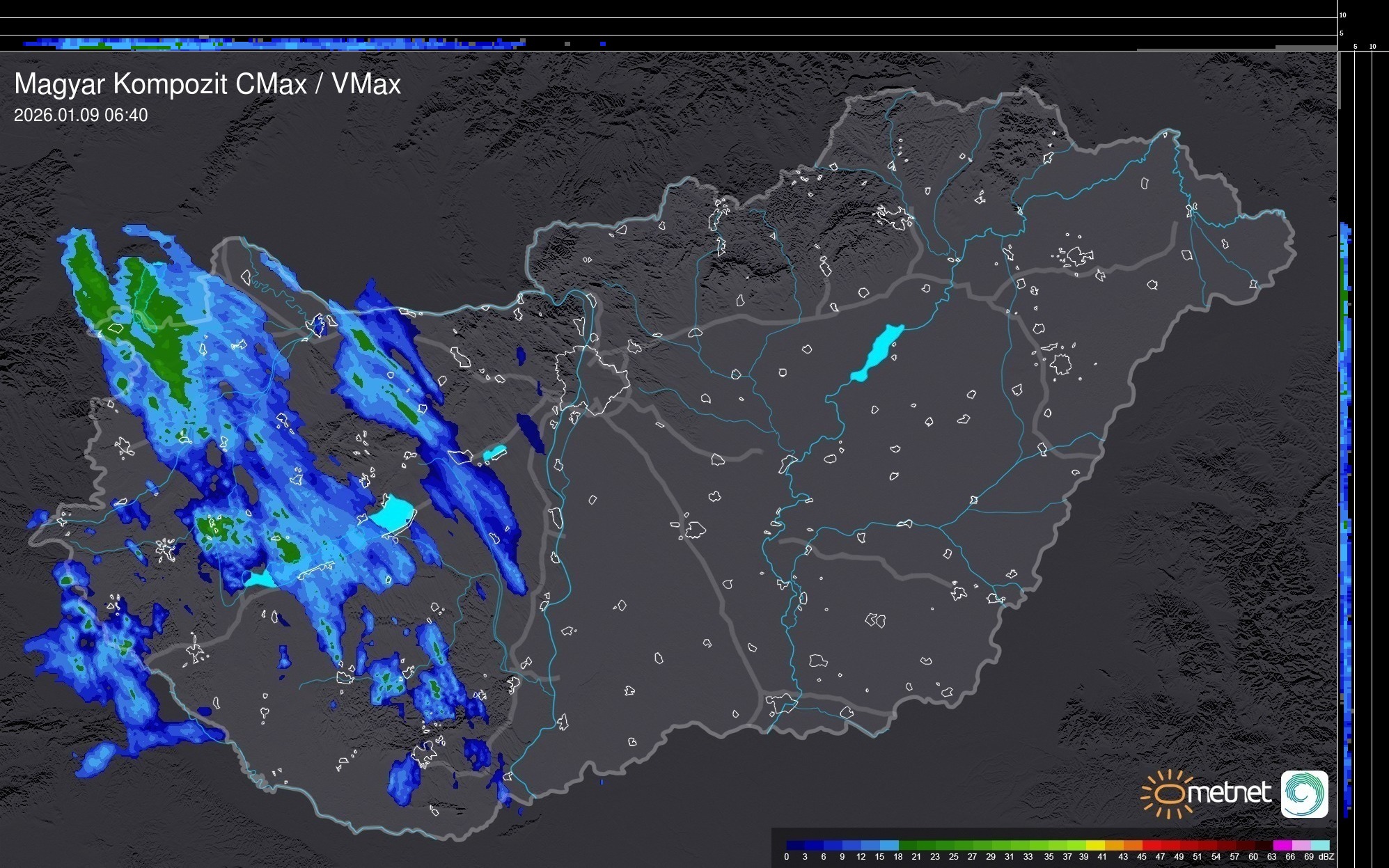Screen dimensions: 1389x868
Task: Click the dBZ unit label in legend
Action: (x=1326, y=857)
